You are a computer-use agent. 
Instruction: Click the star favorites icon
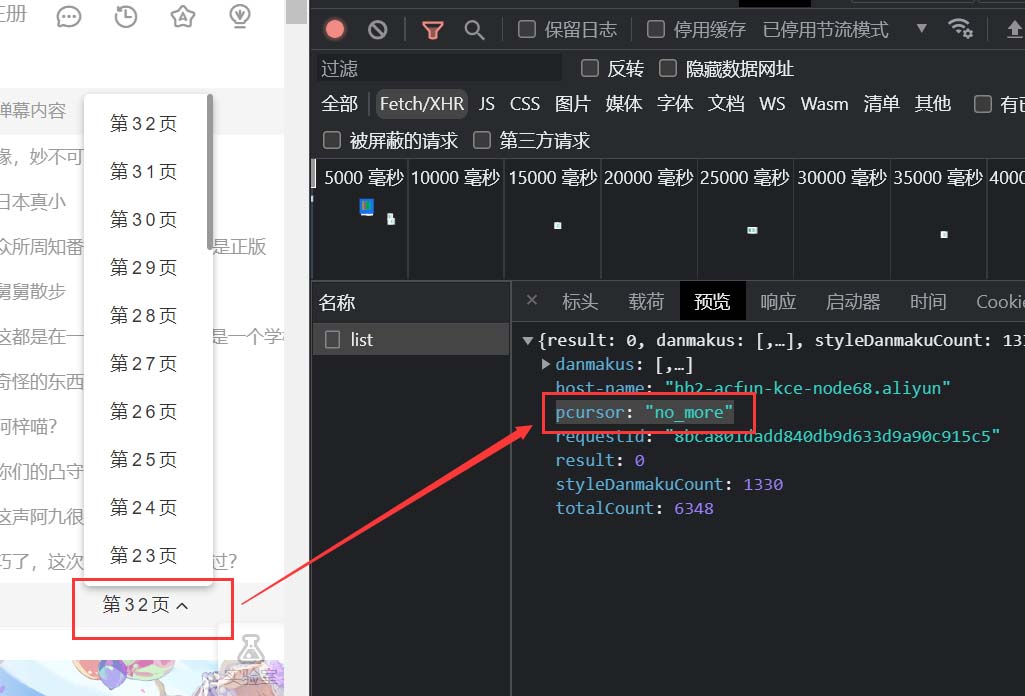182,16
